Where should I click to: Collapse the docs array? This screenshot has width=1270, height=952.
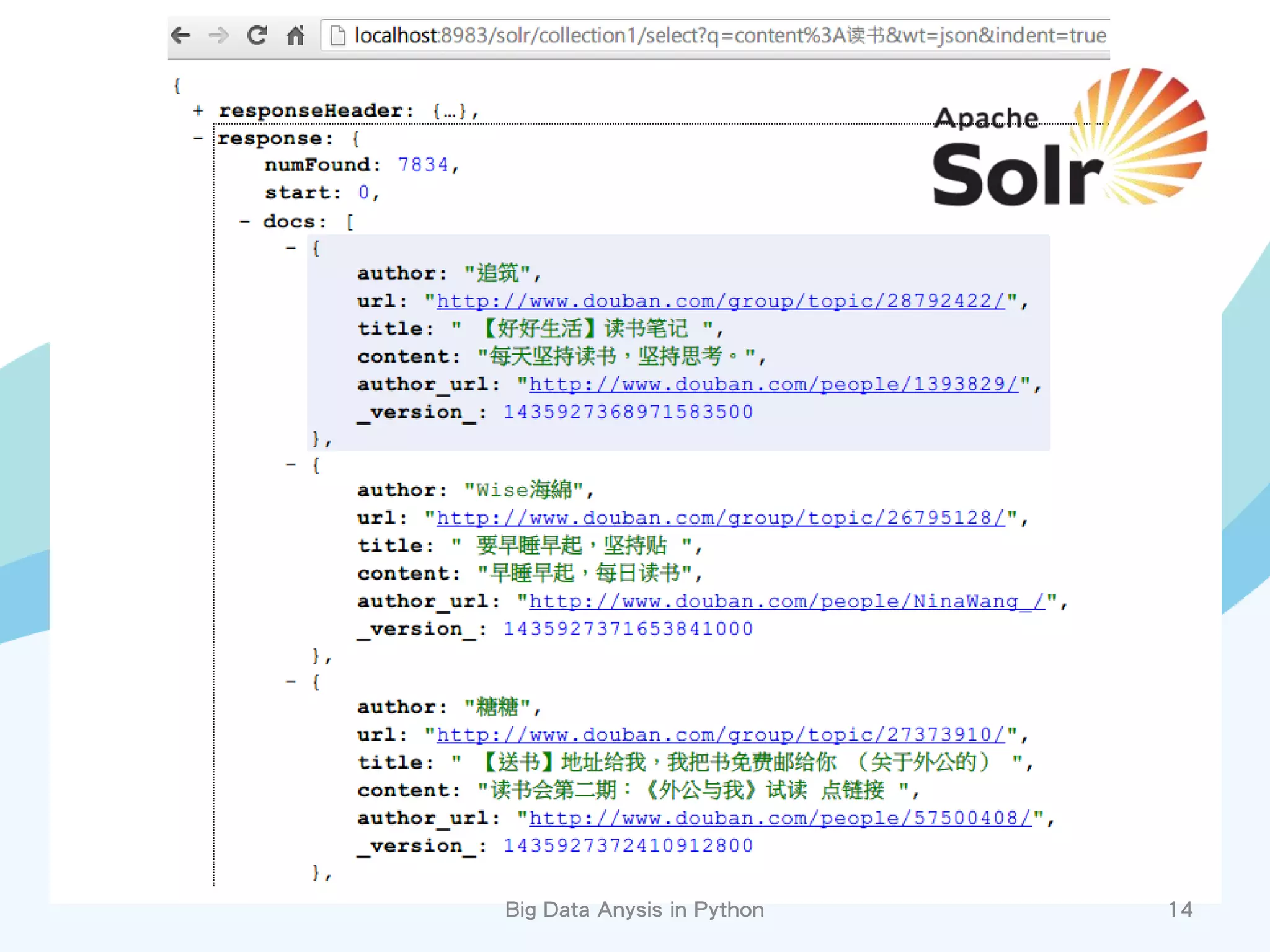(x=245, y=221)
